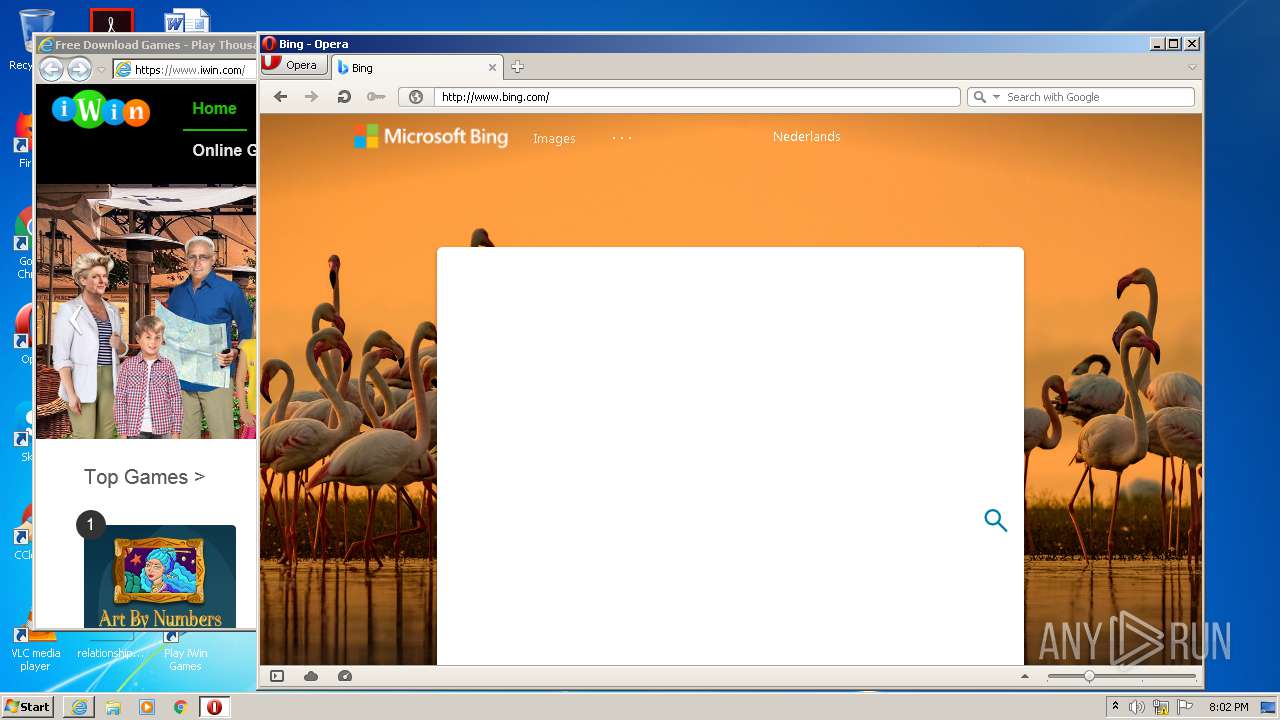Open Windows Explorer folder in taskbar
This screenshot has width=1280, height=720.
click(x=113, y=707)
